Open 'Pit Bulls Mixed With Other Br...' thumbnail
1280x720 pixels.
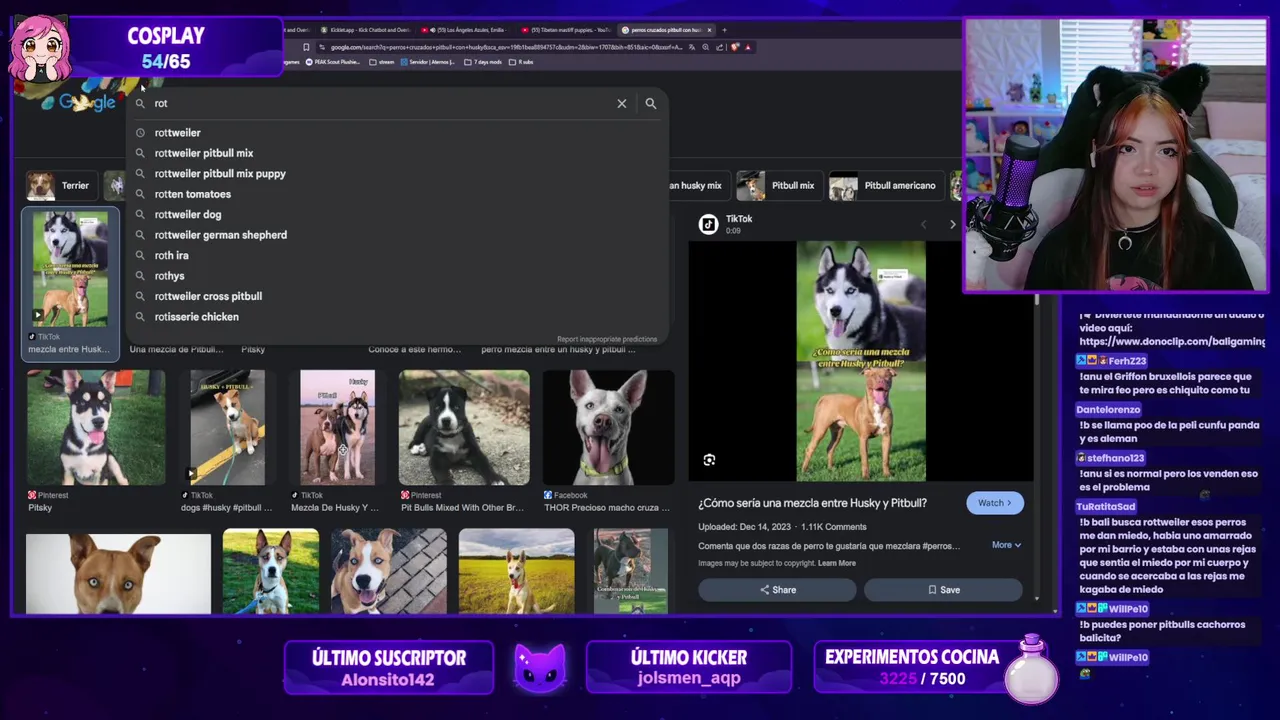464,428
